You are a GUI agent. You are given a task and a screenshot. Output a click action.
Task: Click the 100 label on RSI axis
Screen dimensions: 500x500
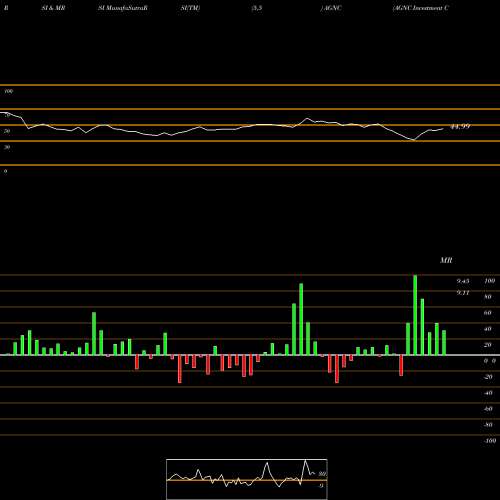point(9,91)
